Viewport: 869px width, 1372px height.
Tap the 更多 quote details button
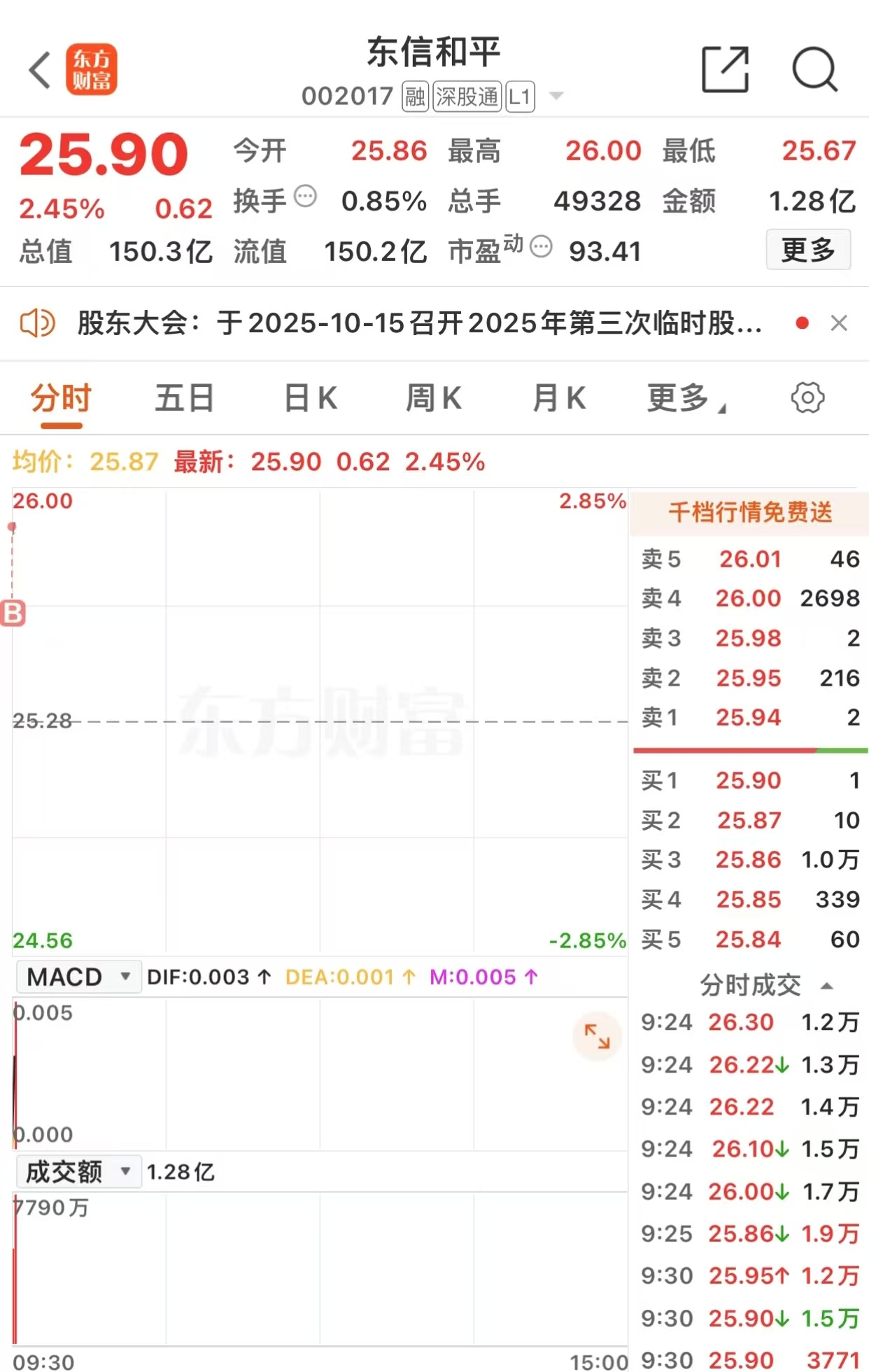pyautogui.click(x=808, y=250)
